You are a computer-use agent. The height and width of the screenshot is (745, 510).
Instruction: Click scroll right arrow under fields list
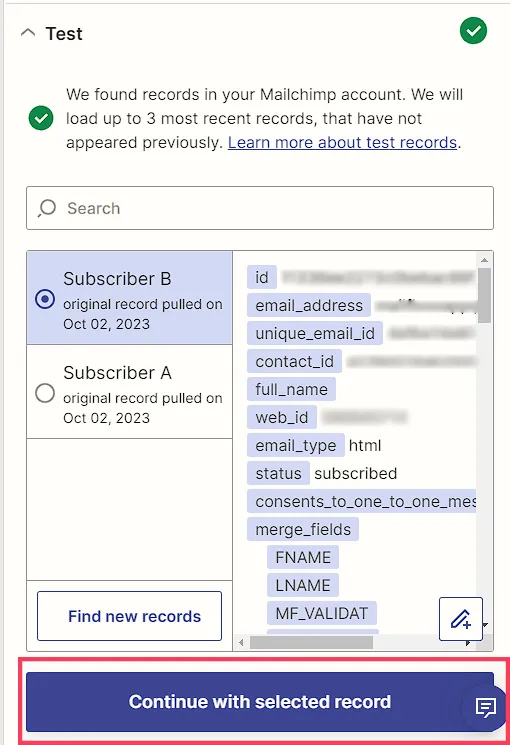[x=468, y=642]
